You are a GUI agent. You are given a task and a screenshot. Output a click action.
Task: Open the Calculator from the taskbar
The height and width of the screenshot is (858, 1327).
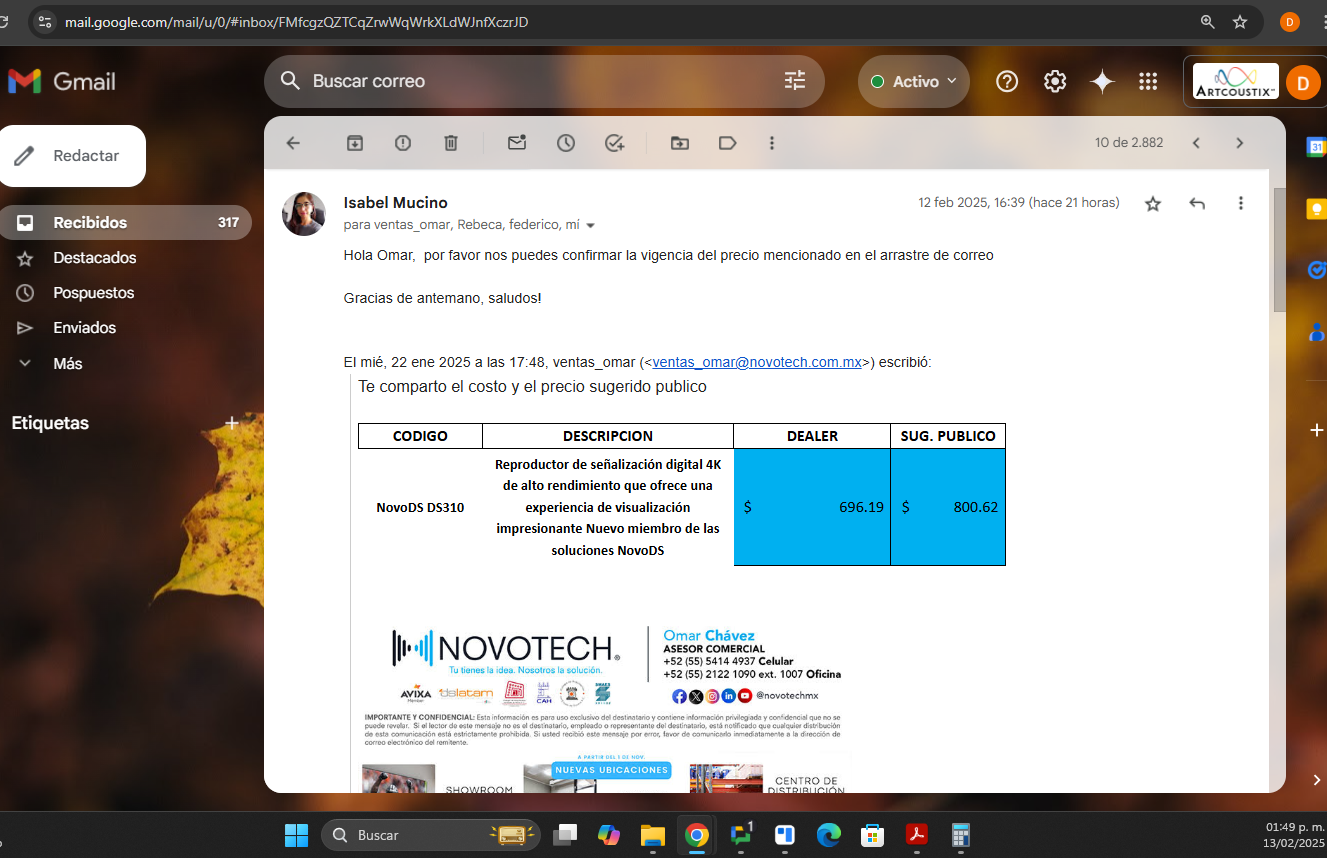click(961, 835)
